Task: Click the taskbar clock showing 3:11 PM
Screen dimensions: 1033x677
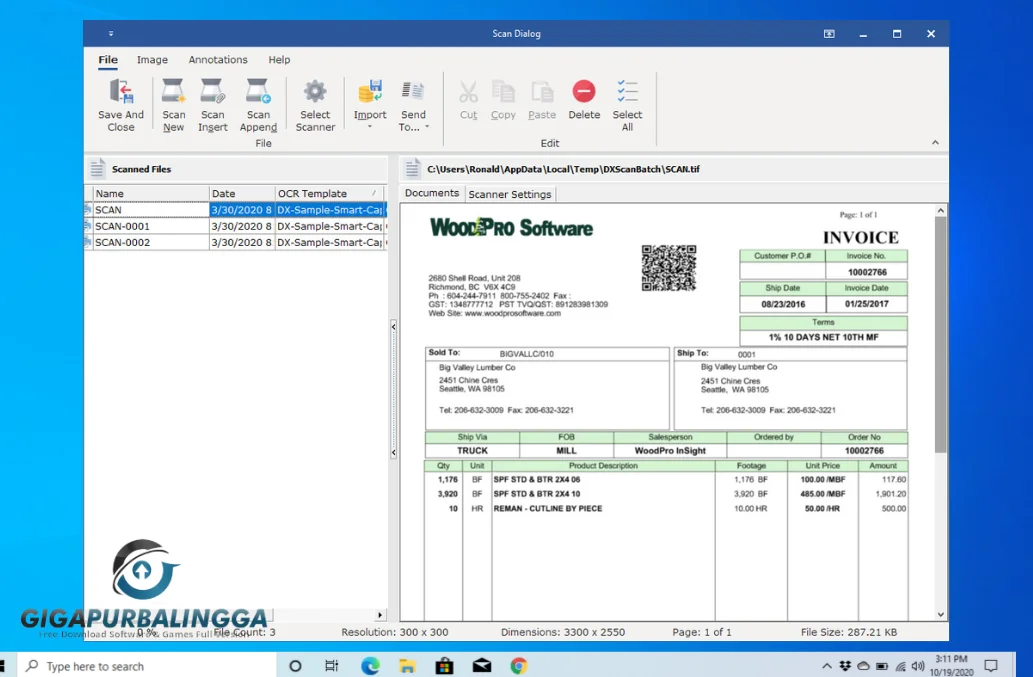Action: [x=951, y=665]
